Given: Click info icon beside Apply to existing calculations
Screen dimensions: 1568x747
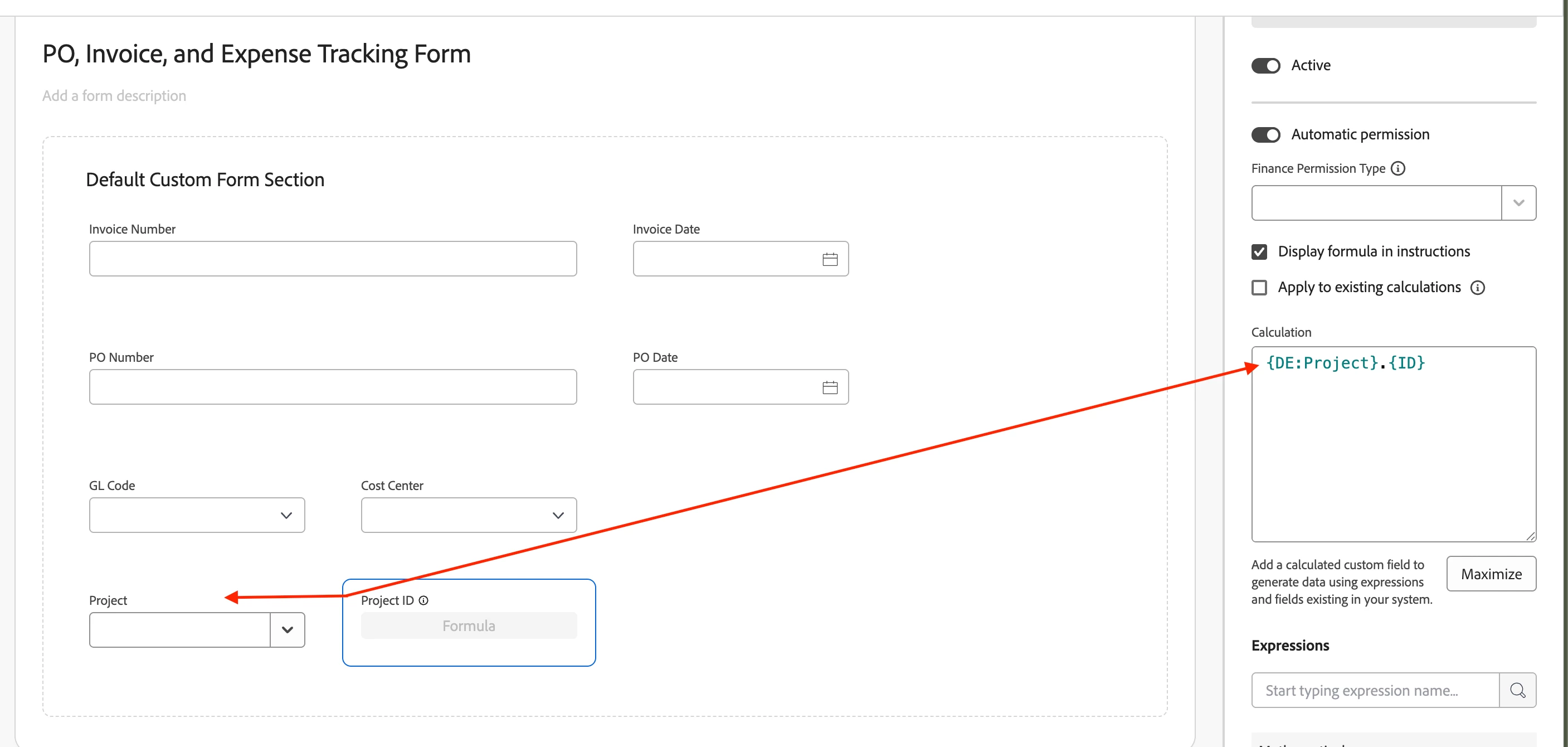Looking at the screenshot, I should [x=1477, y=287].
